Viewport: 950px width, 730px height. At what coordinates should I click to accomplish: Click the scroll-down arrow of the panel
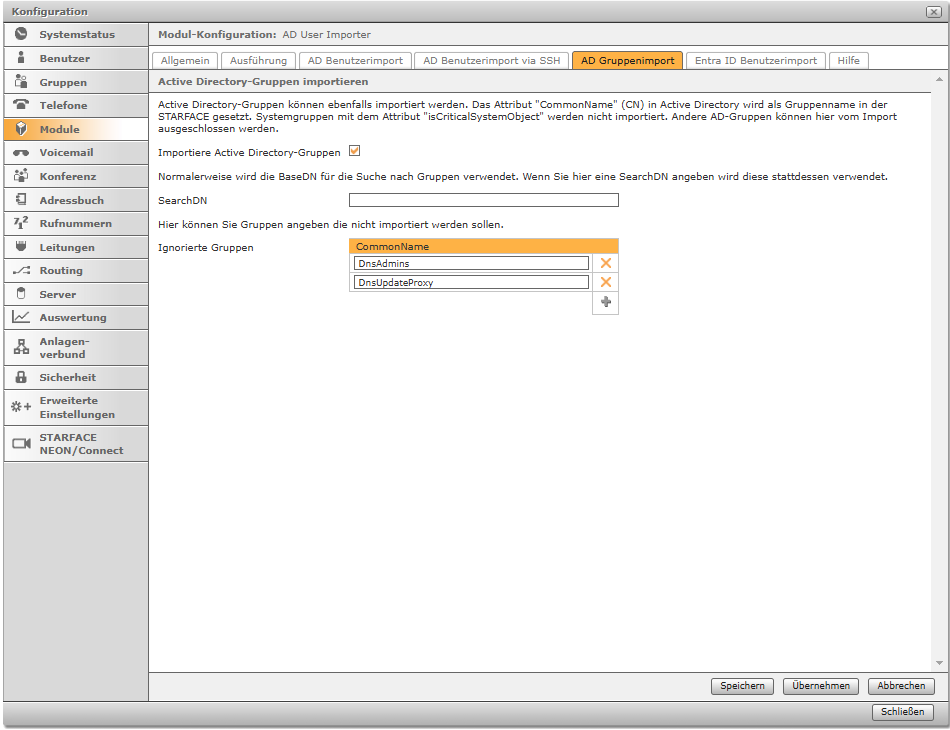click(x=939, y=663)
